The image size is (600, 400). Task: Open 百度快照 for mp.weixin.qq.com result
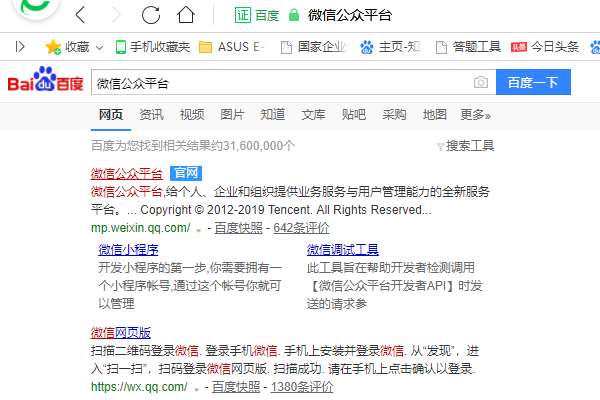tap(238, 228)
